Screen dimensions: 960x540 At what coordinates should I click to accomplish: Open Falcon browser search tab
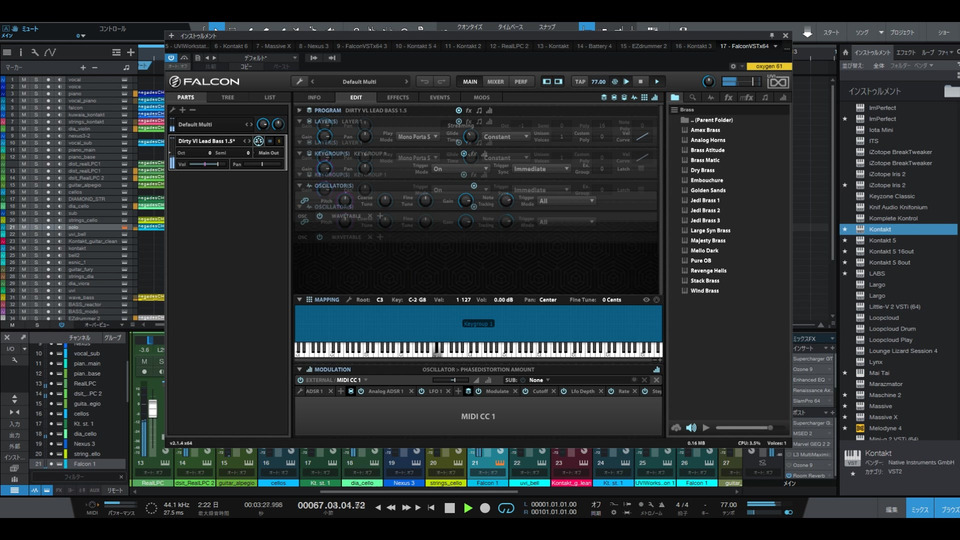coord(692,97)
